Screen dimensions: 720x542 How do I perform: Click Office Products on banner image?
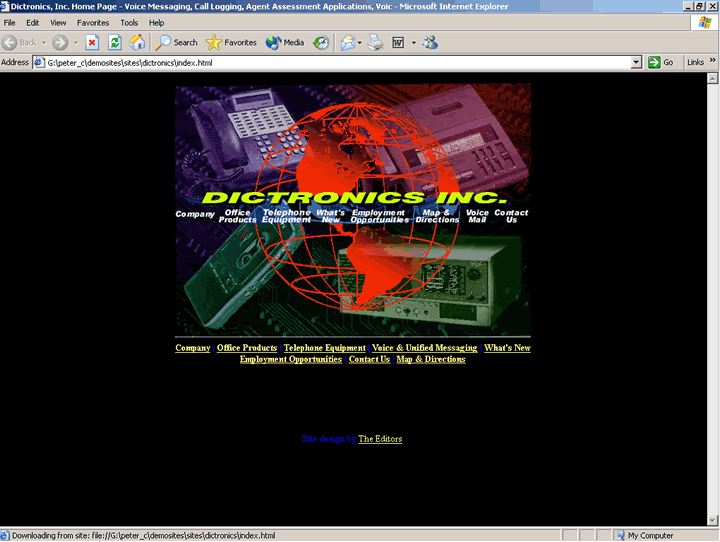237,216
